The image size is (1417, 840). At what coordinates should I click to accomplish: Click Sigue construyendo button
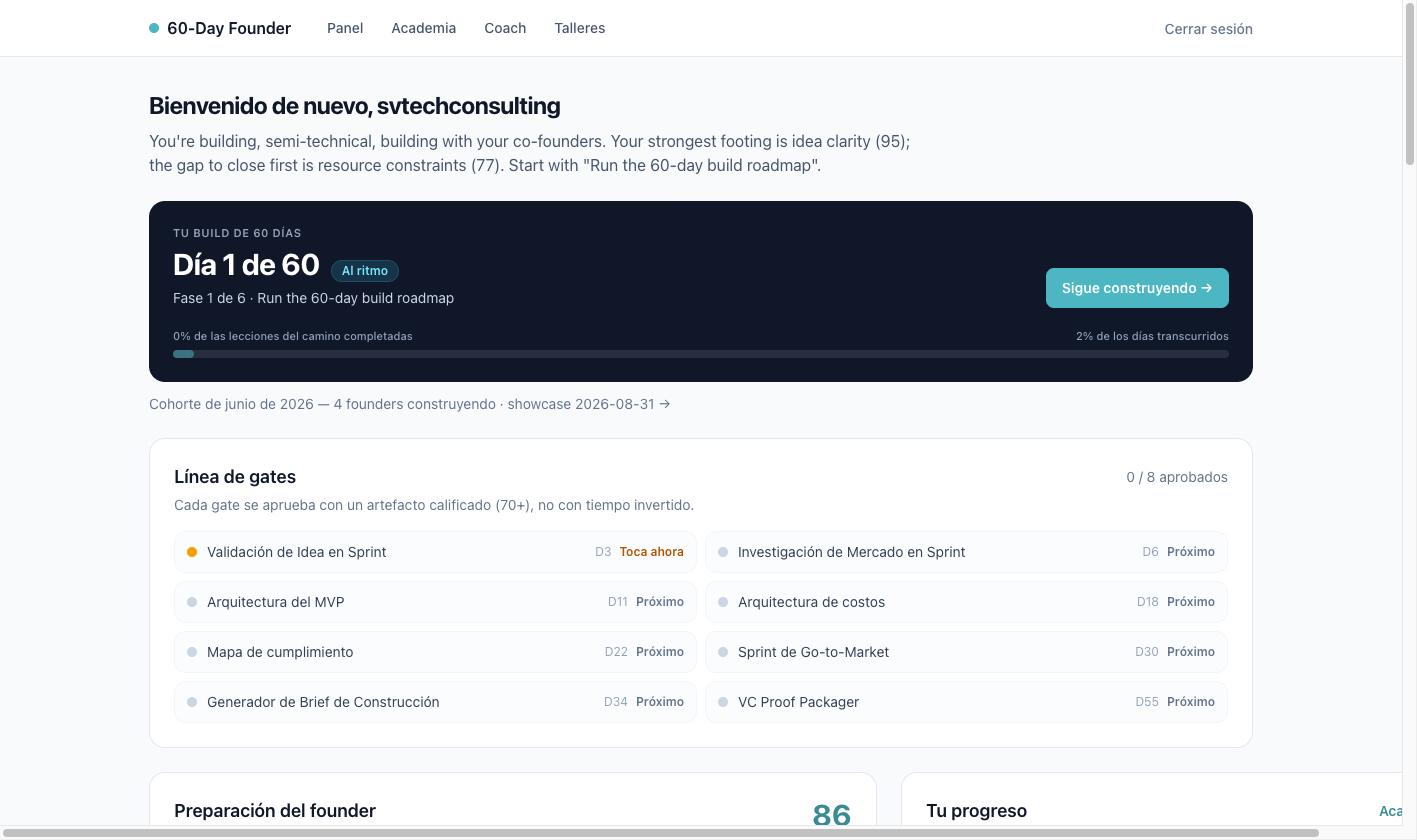point(1137,288)
